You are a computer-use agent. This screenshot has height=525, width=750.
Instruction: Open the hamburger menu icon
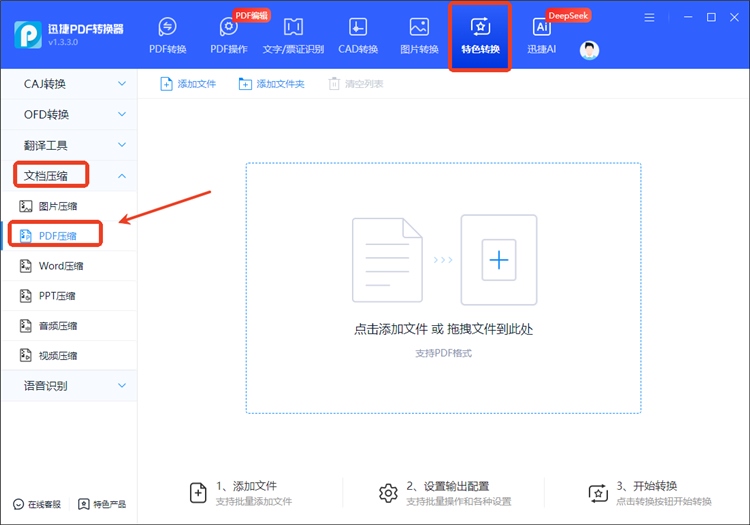click(649, 18)
